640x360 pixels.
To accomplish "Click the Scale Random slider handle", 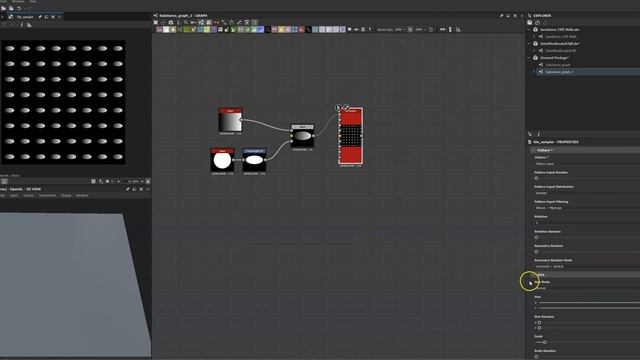I will [536, 356].
